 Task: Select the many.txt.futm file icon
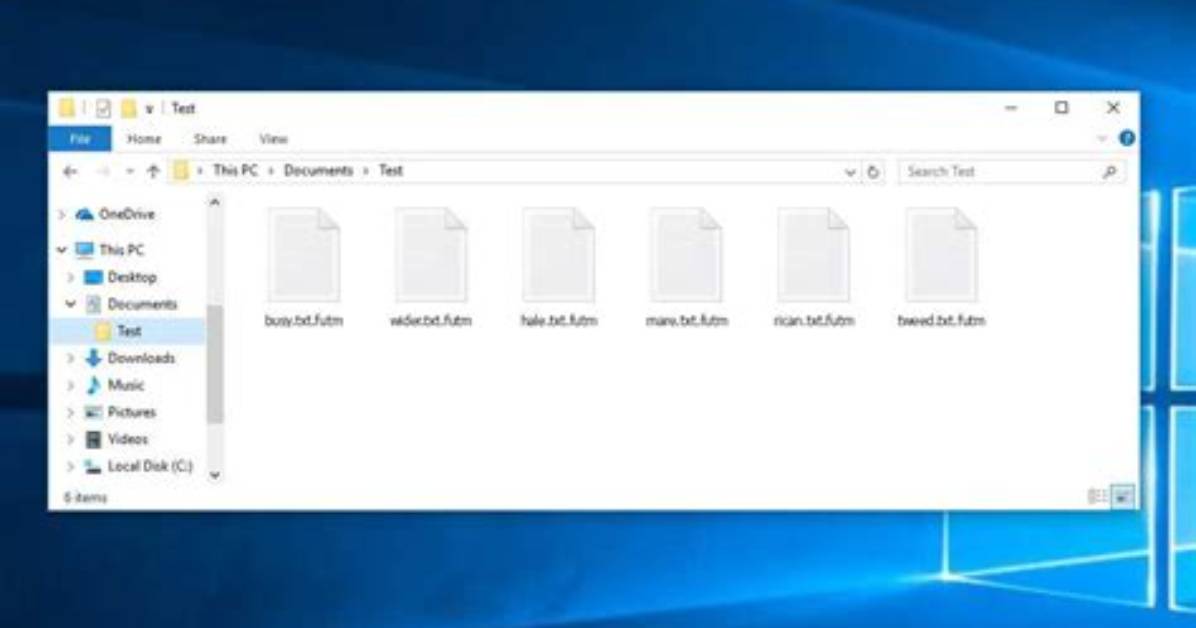coord(686,255)
